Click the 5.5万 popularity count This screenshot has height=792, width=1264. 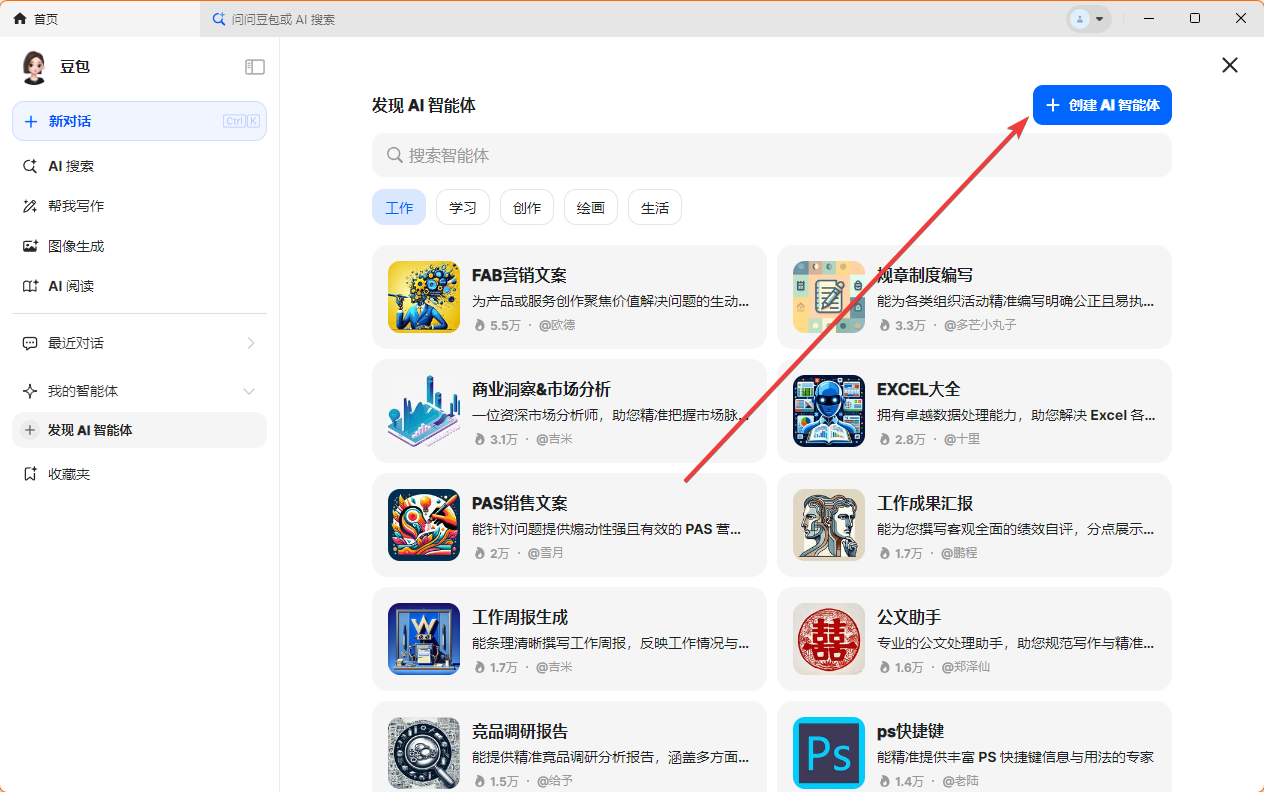[x=505, y=325]
